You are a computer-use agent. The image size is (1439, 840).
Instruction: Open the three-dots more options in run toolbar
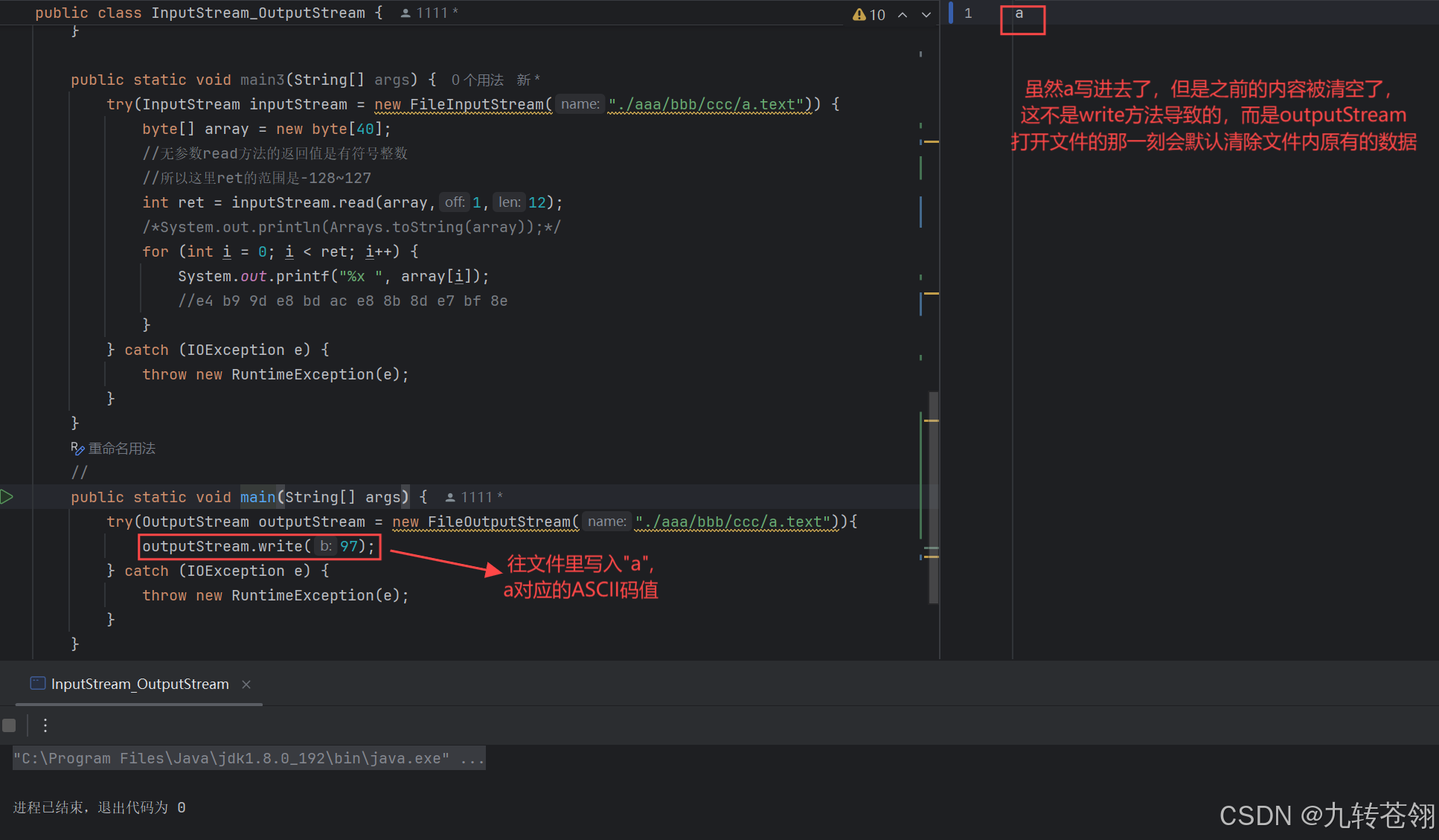pyautogui.click(x=45, y=725)
